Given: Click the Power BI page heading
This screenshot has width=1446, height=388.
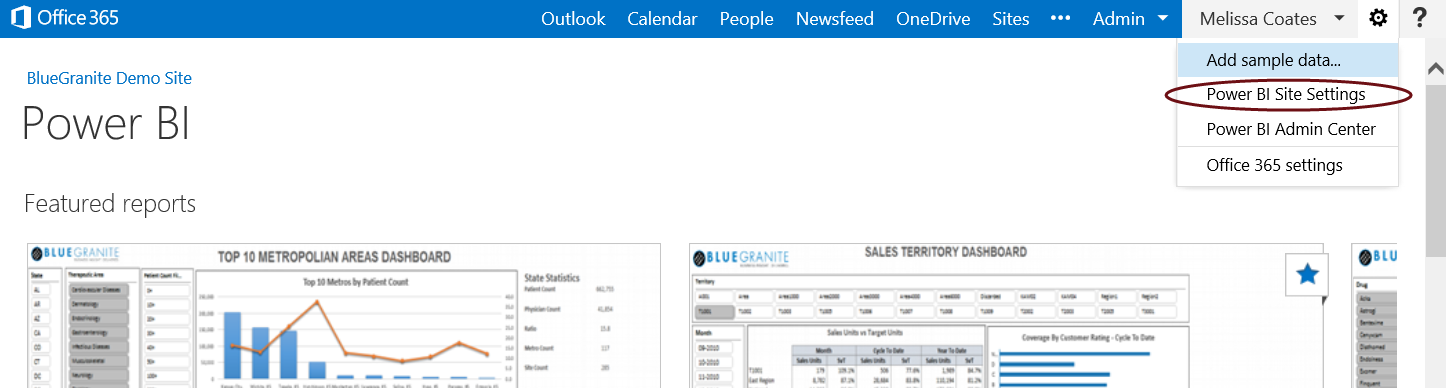Looking at the screenshot, I should 106,124.
